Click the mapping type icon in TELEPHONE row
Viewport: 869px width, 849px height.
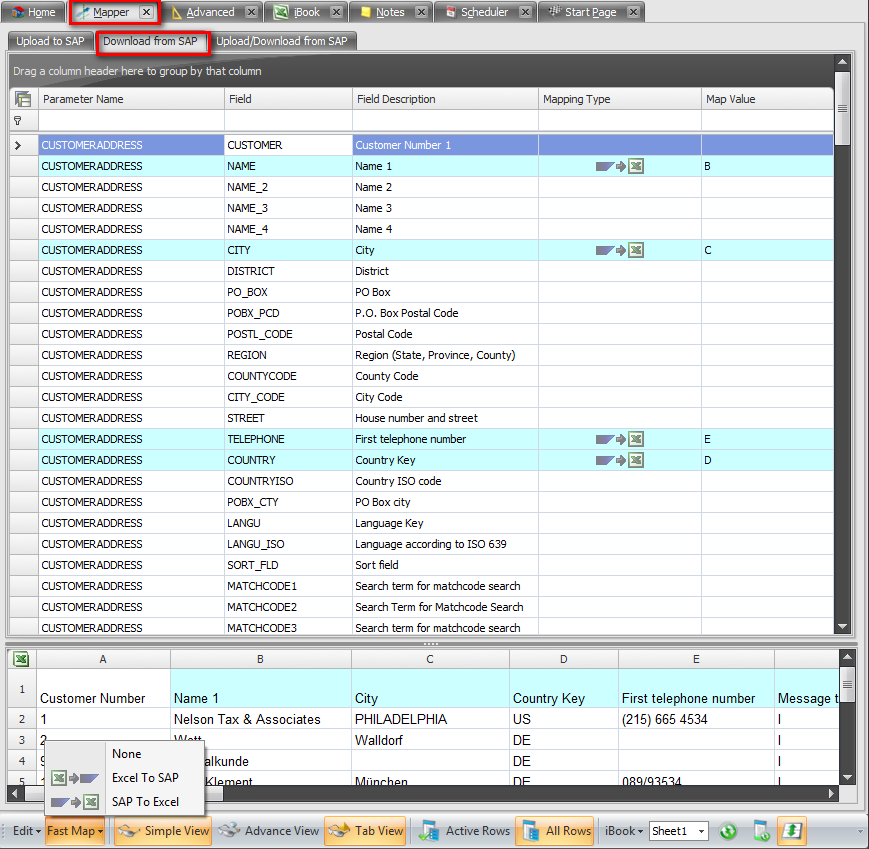619,439
